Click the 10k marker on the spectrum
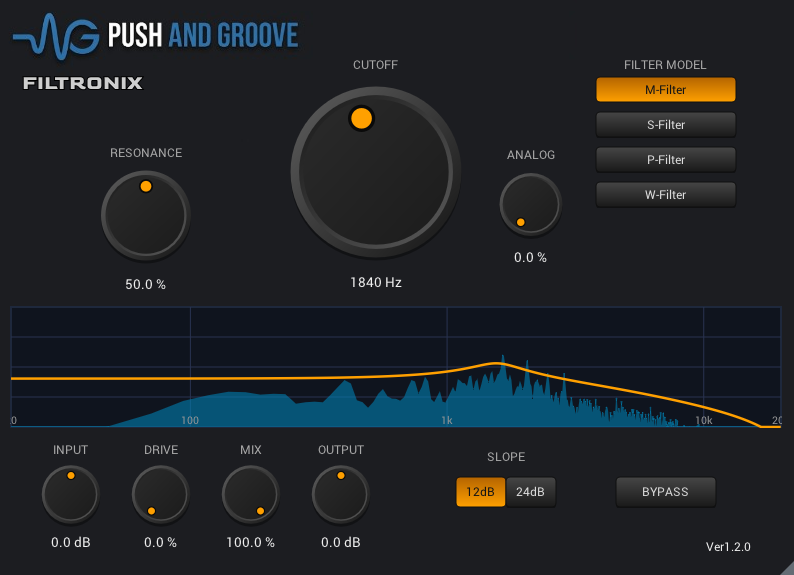 pyautogui.click(x=703, y=421)
